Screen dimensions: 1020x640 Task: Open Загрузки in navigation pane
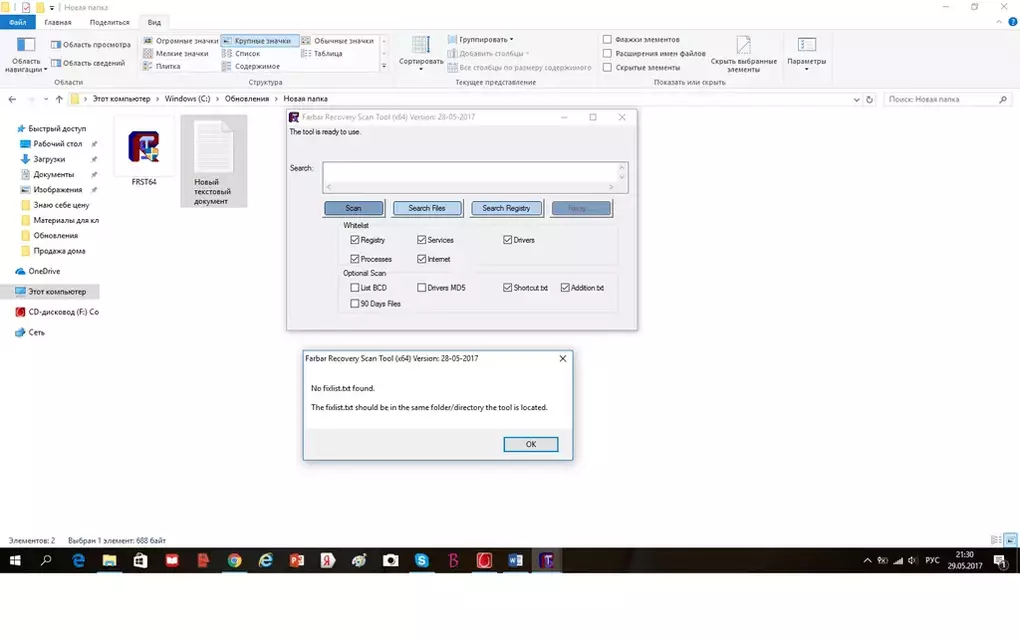click(x=49, y=159)
